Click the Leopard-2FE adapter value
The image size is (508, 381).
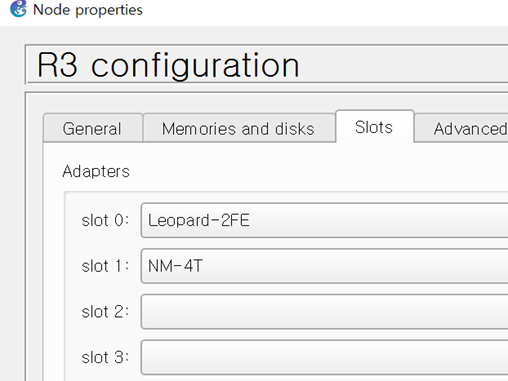(199, 220)
